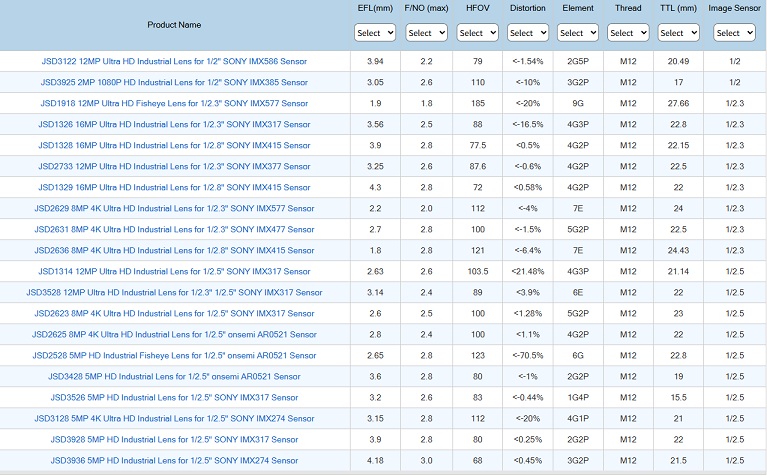
Task: Click the EFL value 3.94
Action: coord(375,62)
